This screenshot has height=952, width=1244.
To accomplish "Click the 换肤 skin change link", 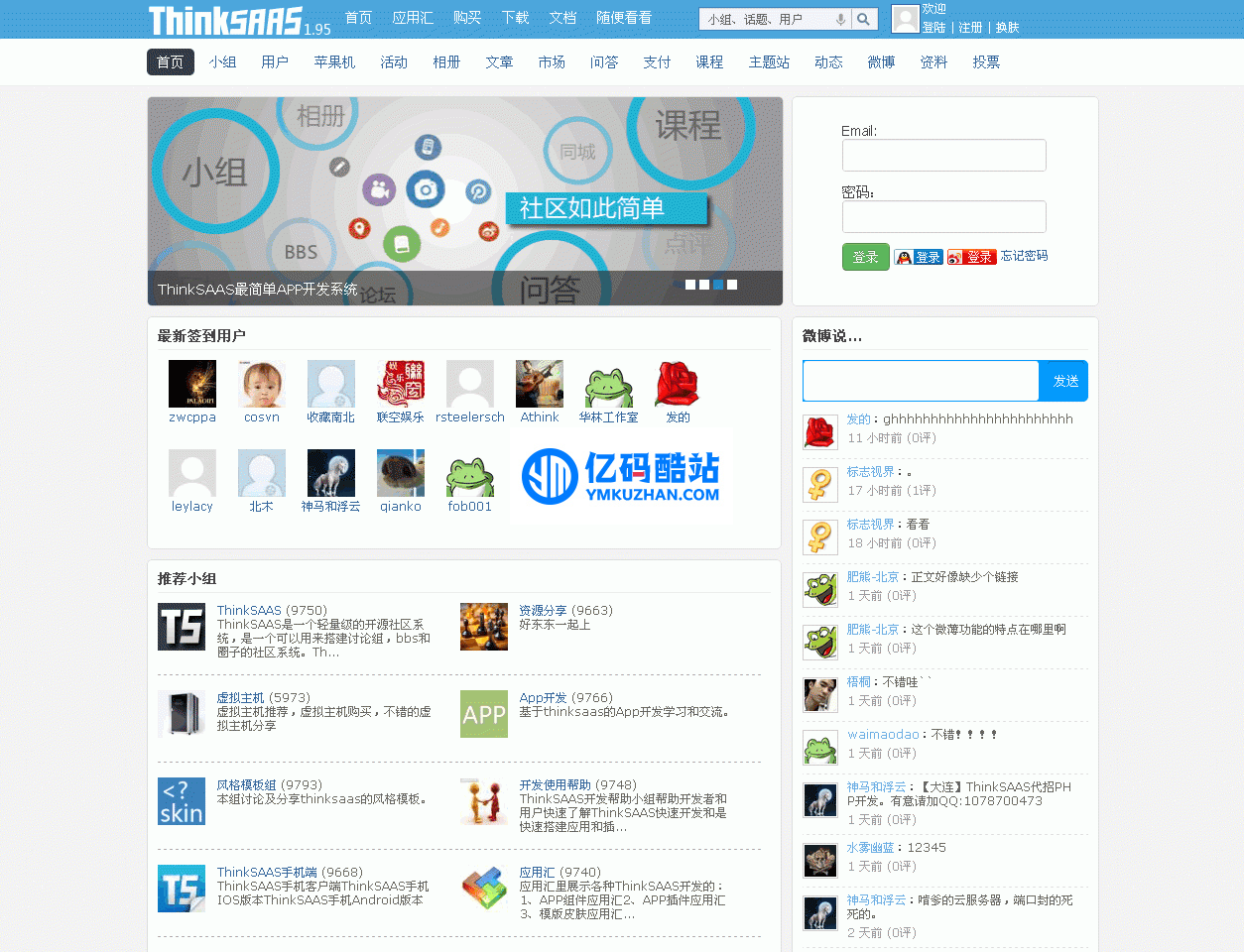I will click(1007, 28).
